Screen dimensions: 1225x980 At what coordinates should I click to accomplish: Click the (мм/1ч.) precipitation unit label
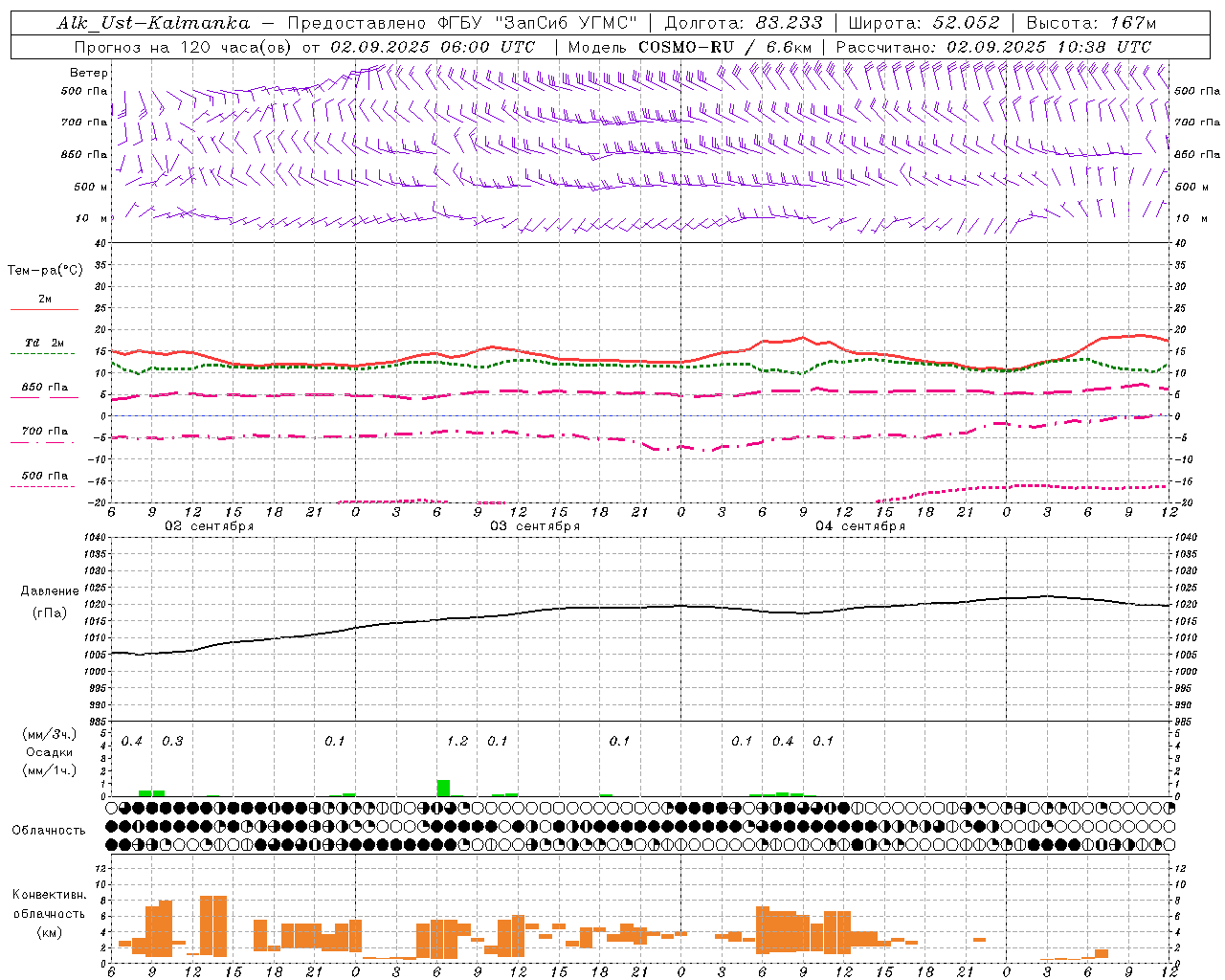coord(49,770)
